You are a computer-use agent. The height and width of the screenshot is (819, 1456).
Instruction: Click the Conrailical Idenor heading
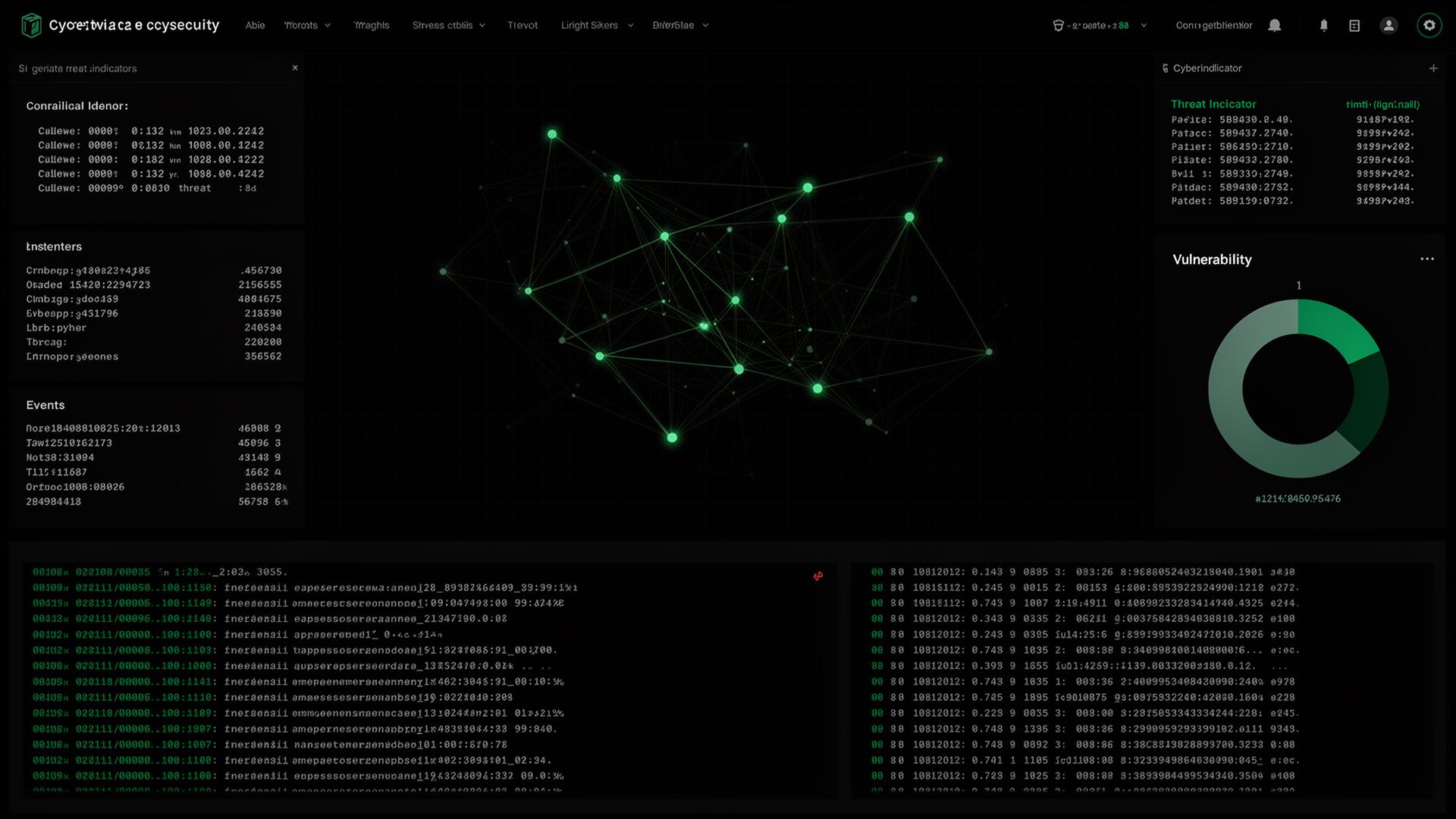[x=77, y=106]
